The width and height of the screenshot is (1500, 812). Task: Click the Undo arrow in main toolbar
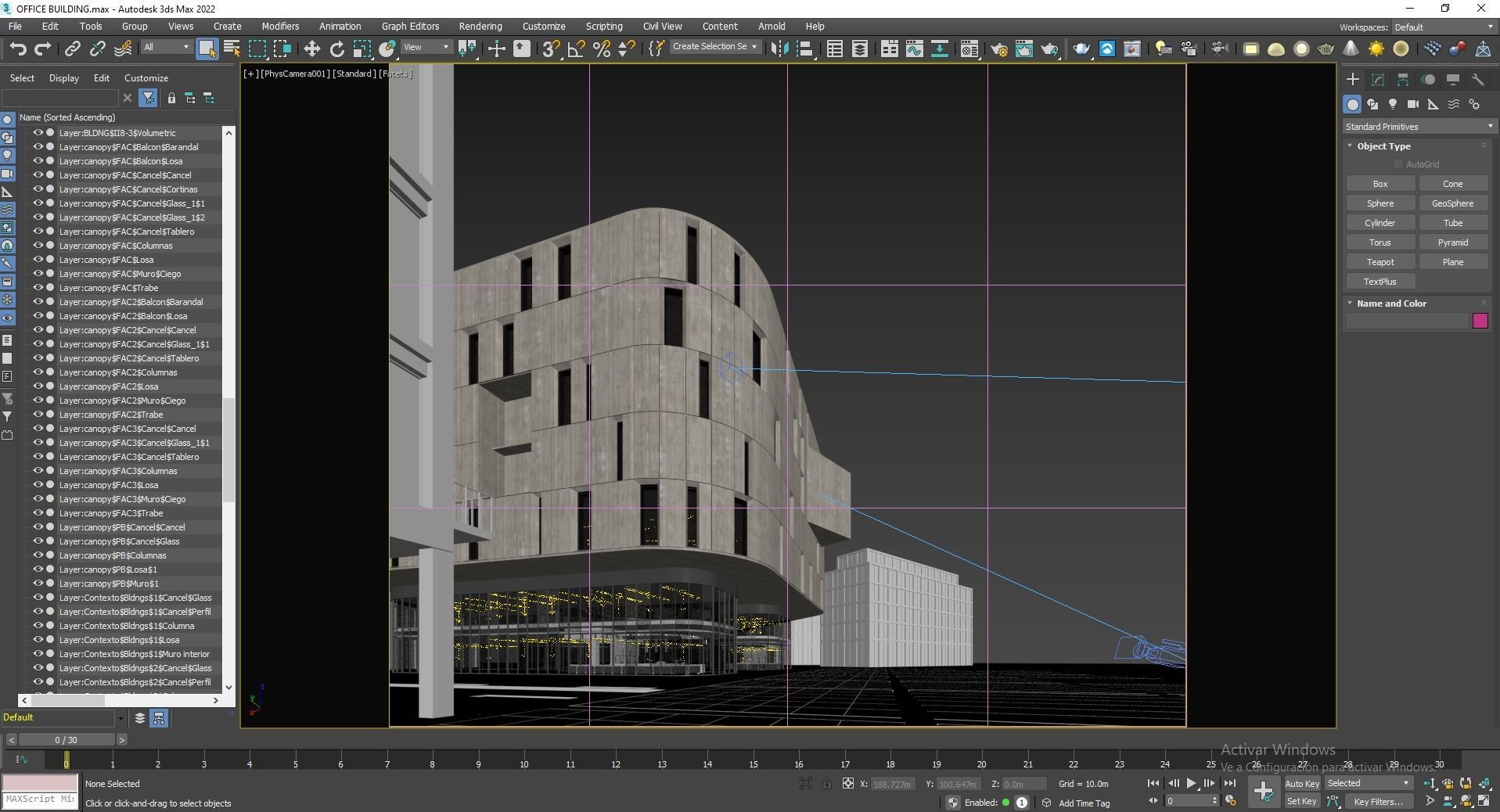tap(17, 49)
